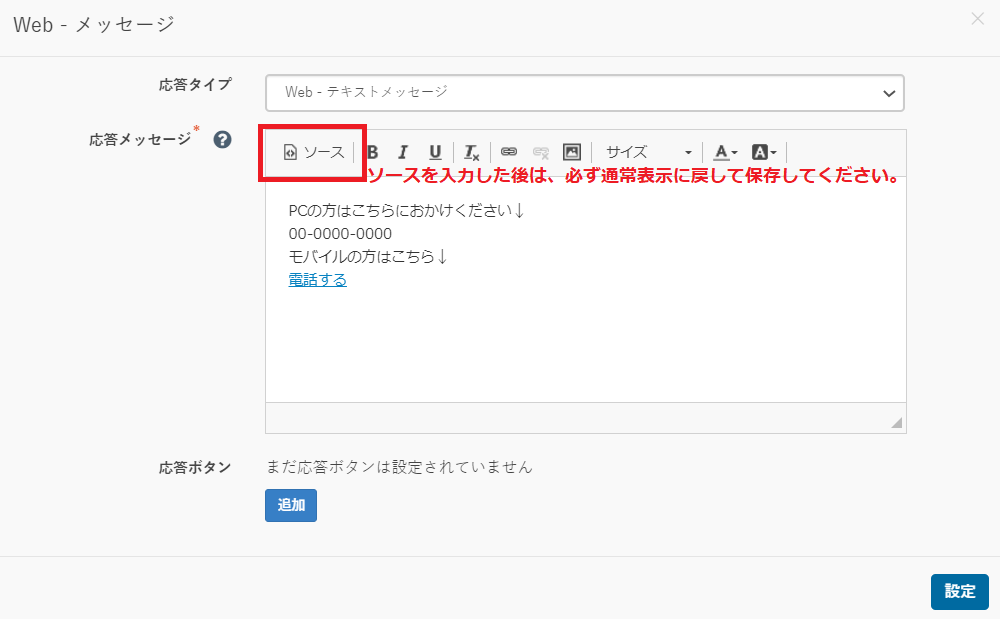Insert an image into message
Viewport: 1000px width, 619px height.
pyautogui.click(x=571, y=152)
